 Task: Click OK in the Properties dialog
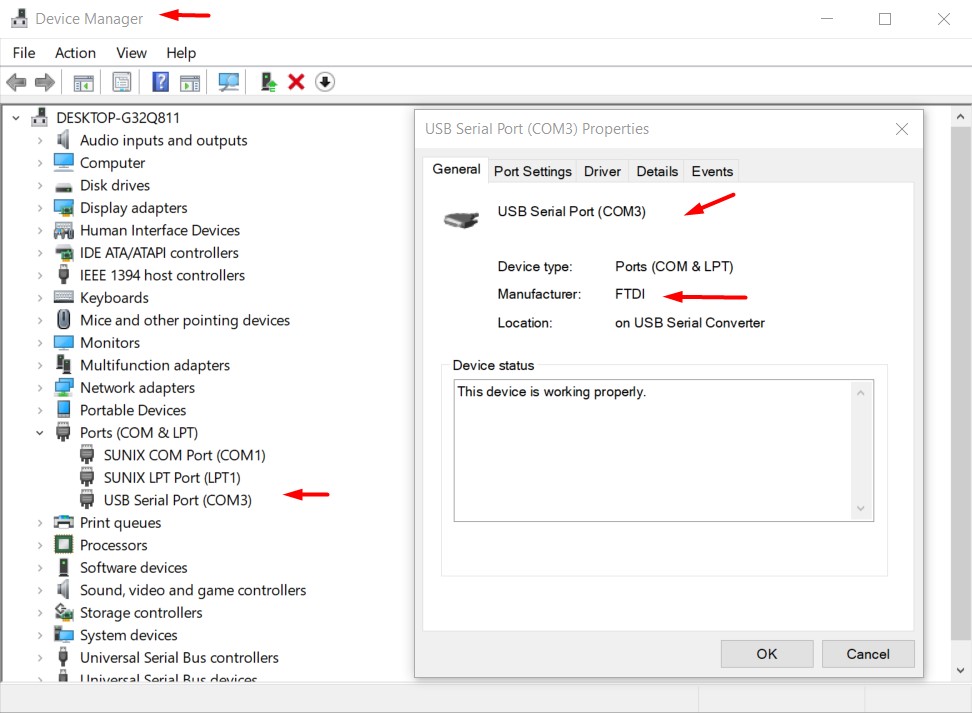point(767,654)
